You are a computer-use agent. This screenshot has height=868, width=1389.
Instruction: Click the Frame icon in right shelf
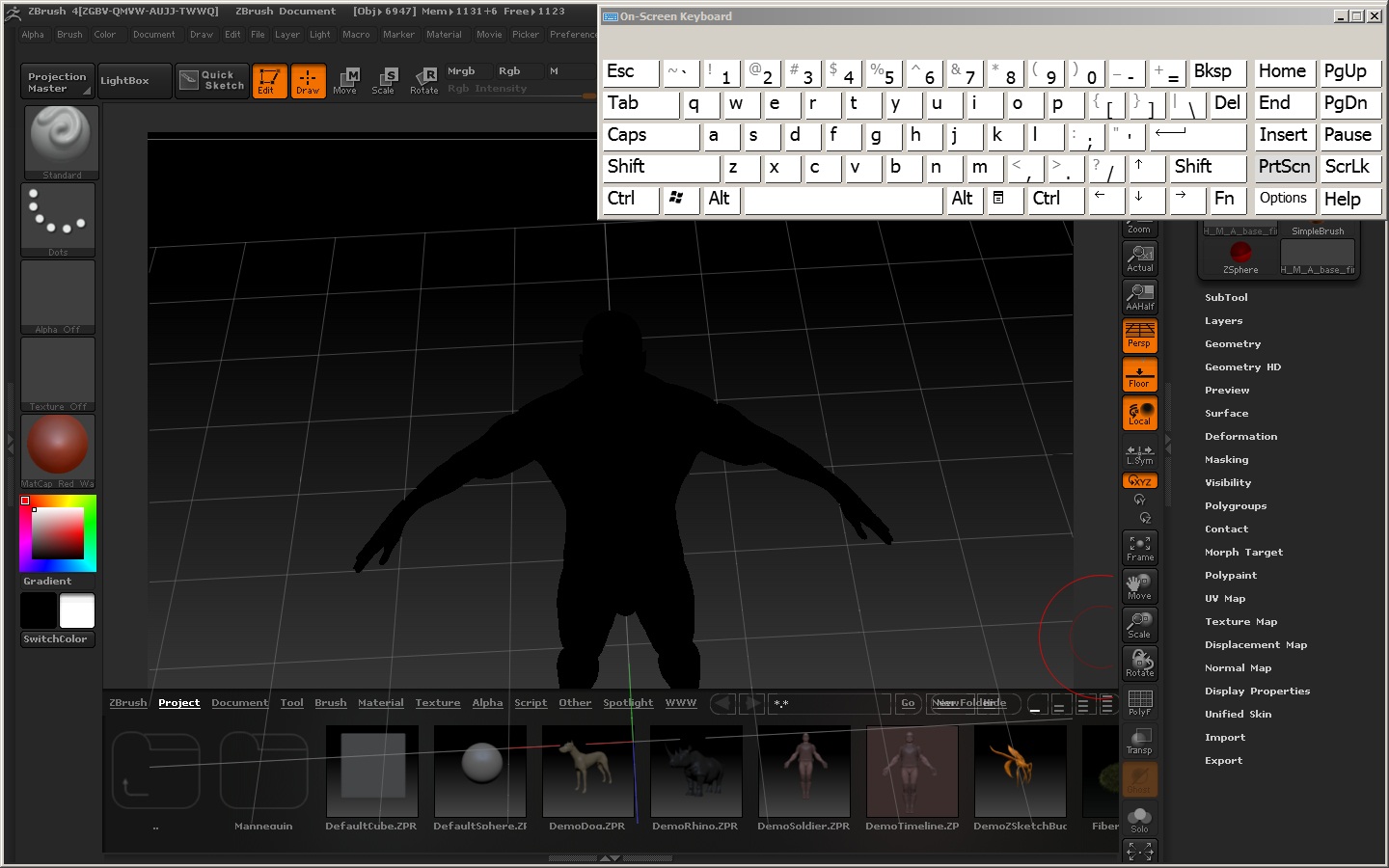pos(1139,548)
